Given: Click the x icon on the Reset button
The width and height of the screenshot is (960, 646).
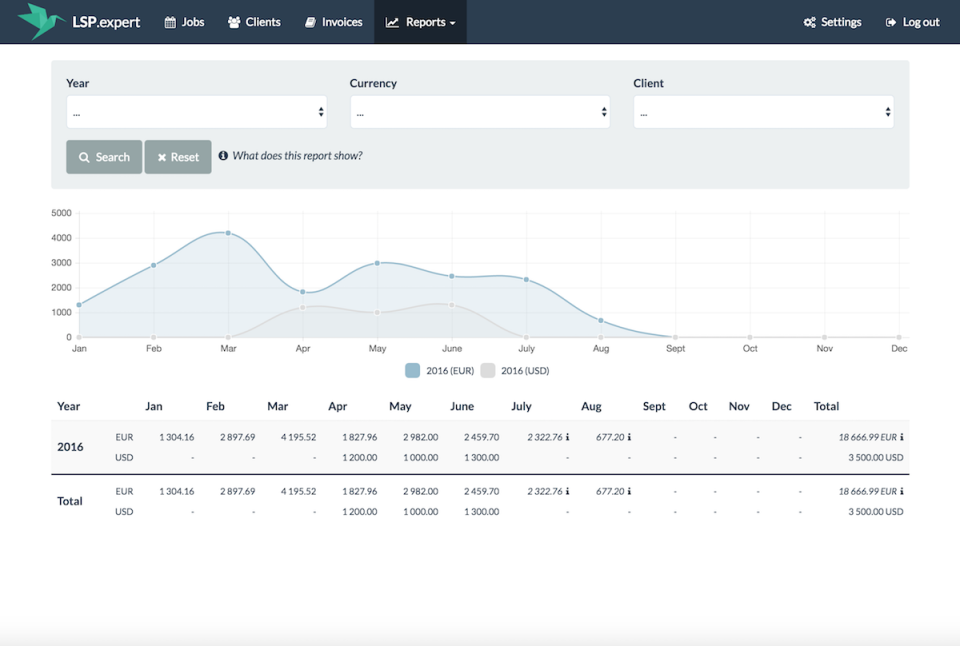Looking at the screenshot, I should 162,156.
